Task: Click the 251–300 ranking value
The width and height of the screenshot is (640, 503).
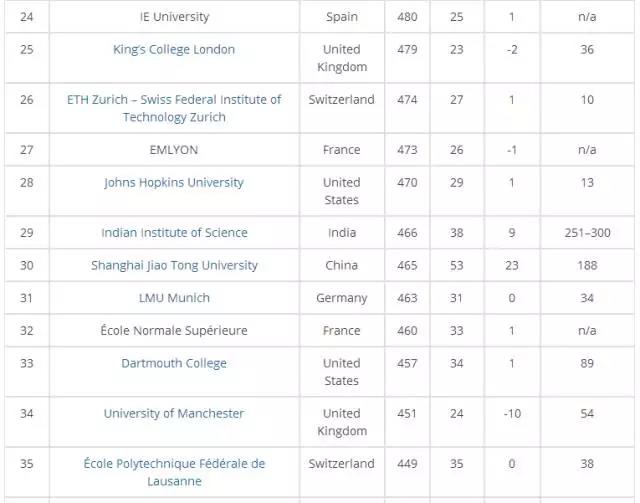Action: click(587, 233)
